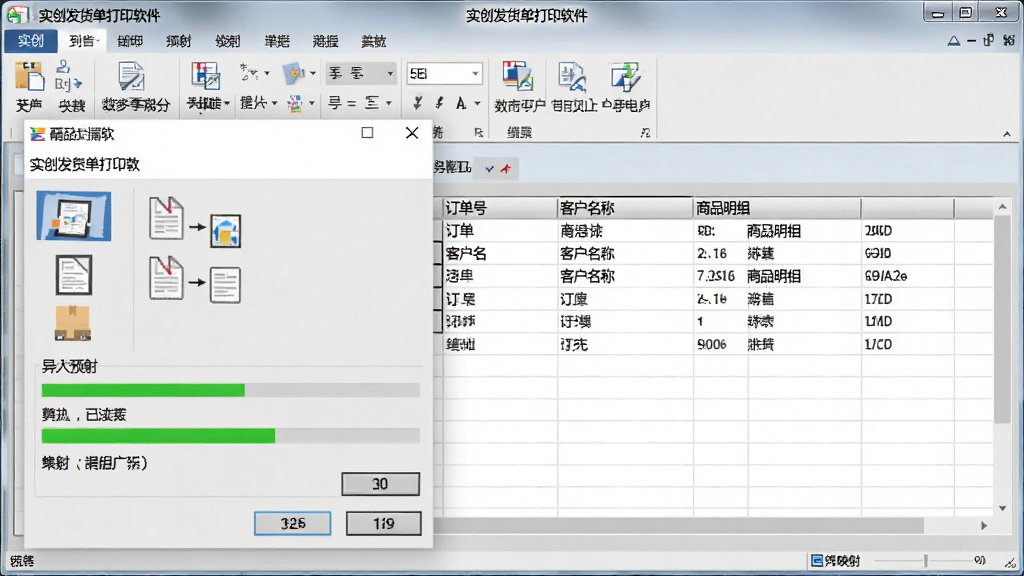This screenshot has height=576, width=1024.
Task: Open the gray alignment dropdown left of the 5B box
Action: pyautogui.click(x=361, y=73)
